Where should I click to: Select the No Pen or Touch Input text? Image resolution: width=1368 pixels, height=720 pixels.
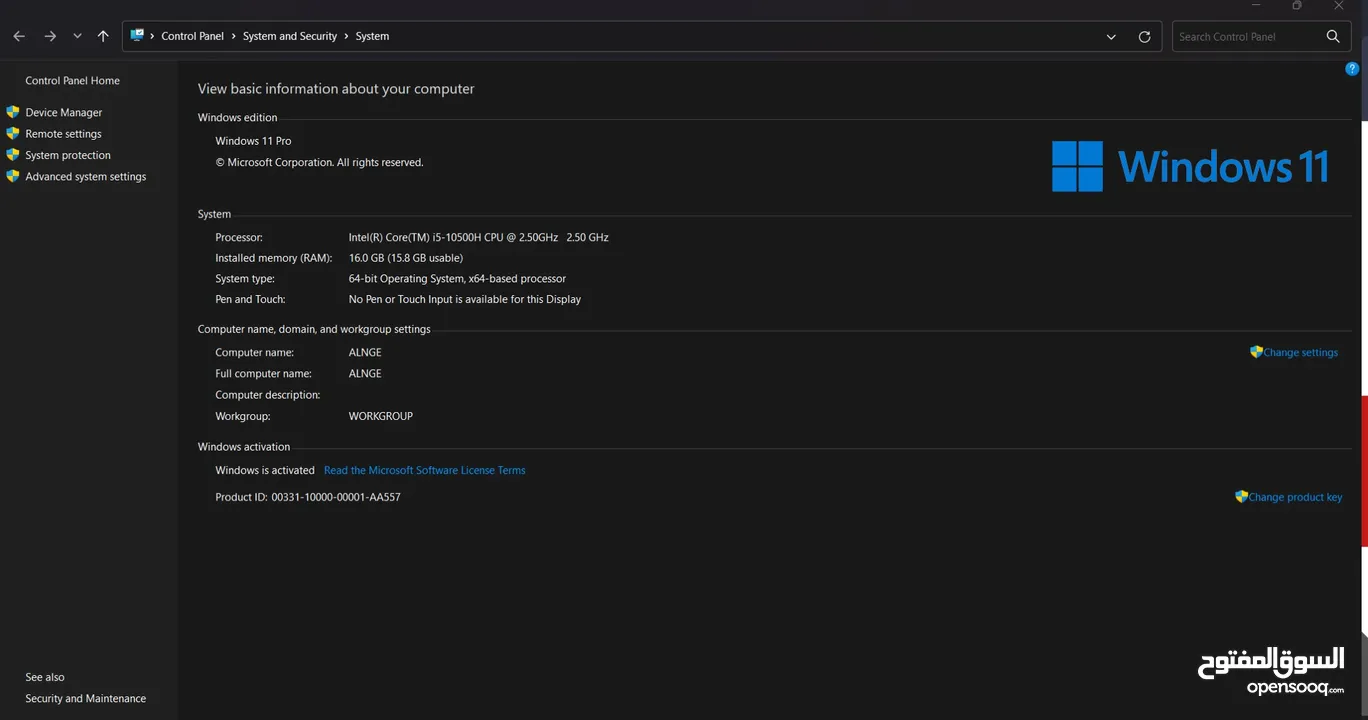coord(464,299)
